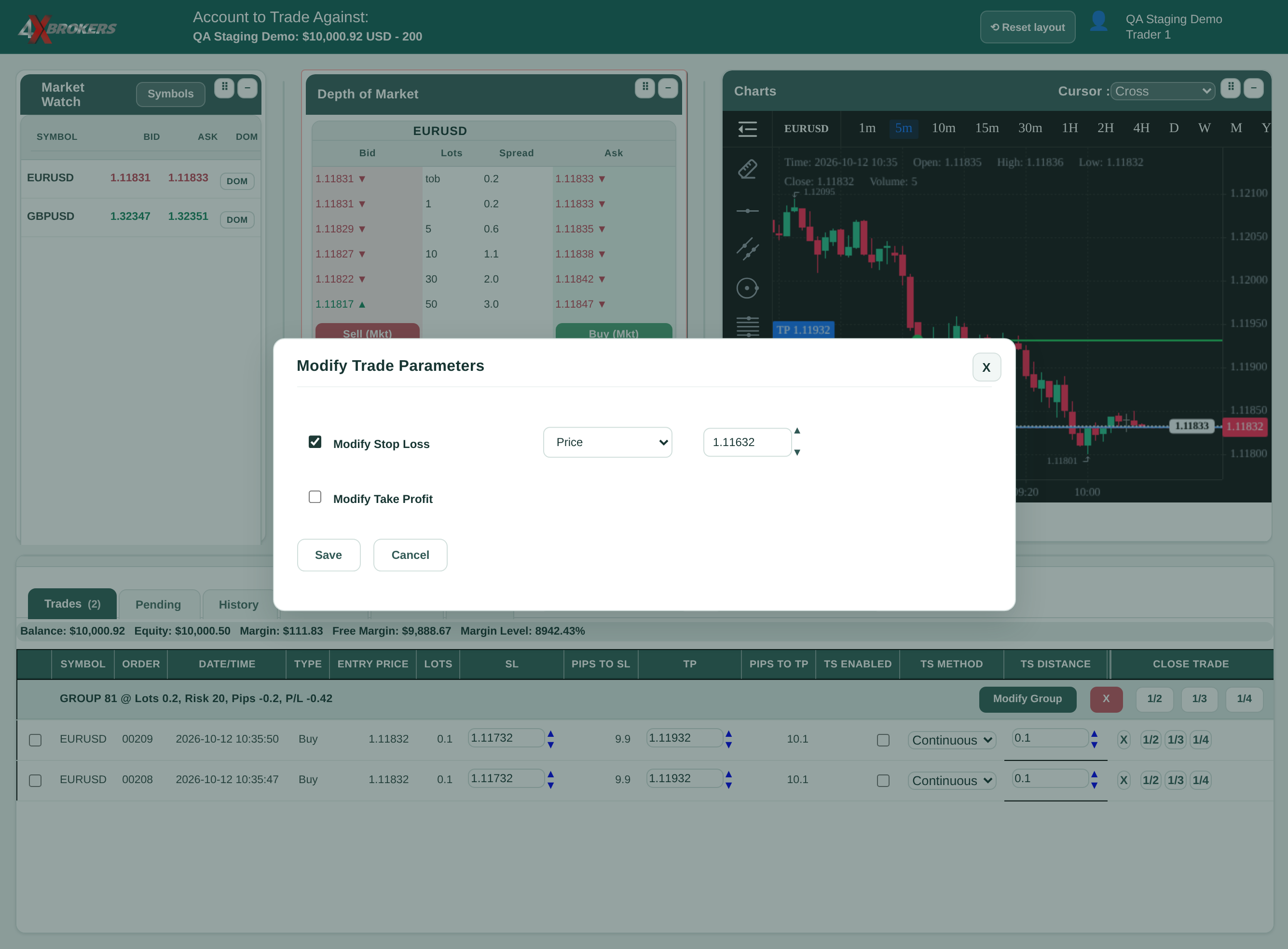Image resolution: width=1288 pixels, height=949 pixels.
Task: Select the ruler measure tool in chart
Action: pyautogui.click(x=747, y=169)
